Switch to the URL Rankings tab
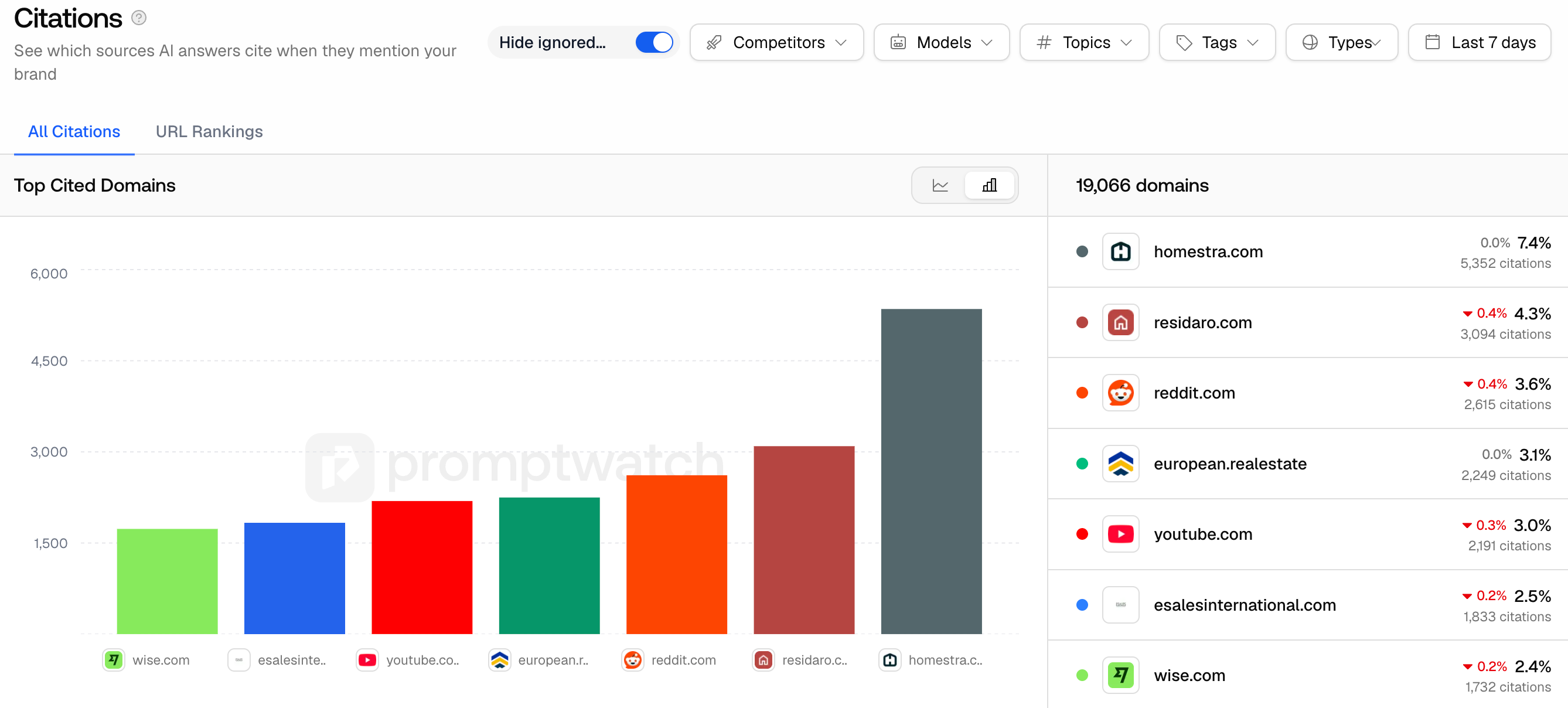1568x708 pixels. point(209,131)
